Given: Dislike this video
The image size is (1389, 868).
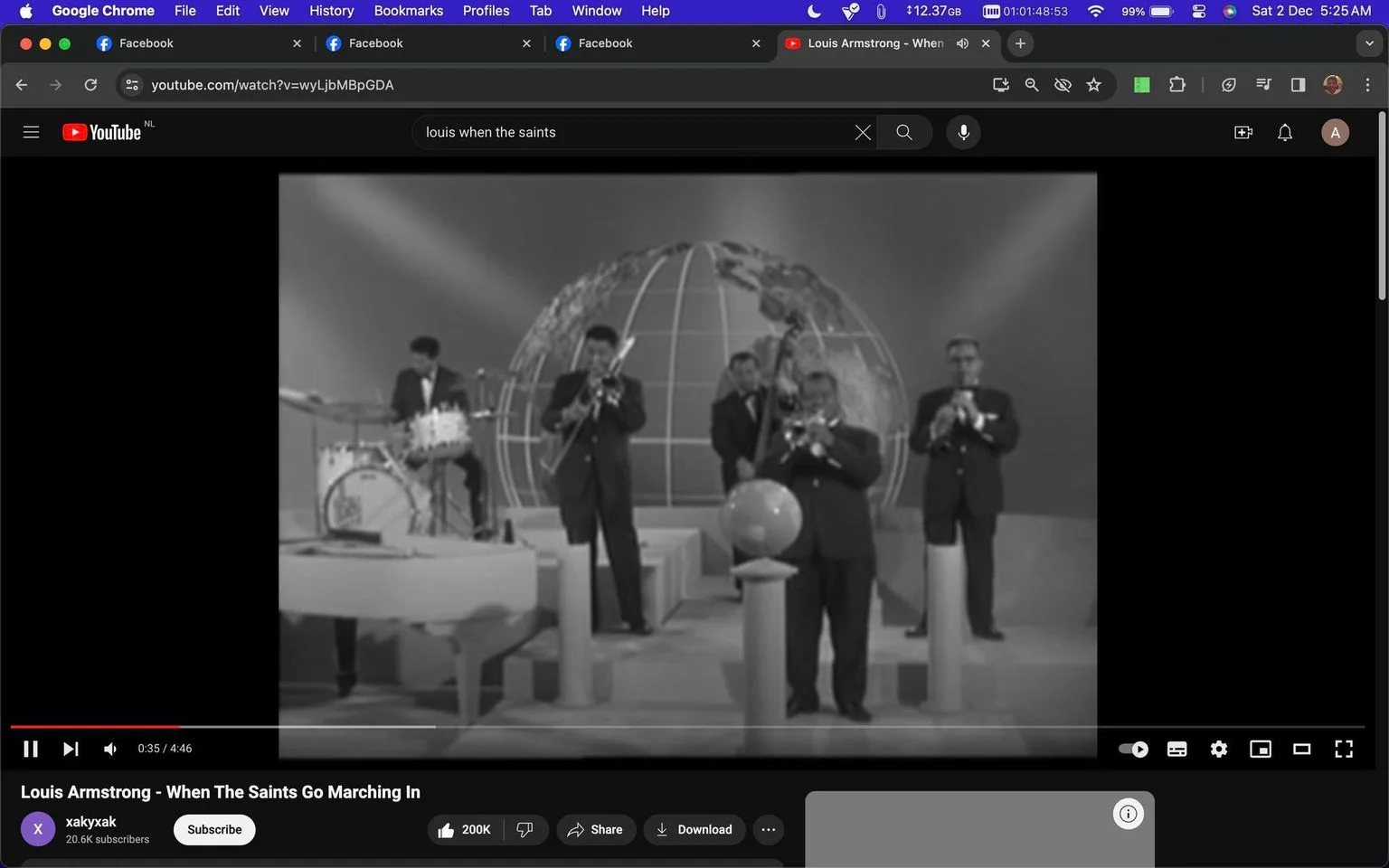Looking at the screenshot, I should pos(525,830).
